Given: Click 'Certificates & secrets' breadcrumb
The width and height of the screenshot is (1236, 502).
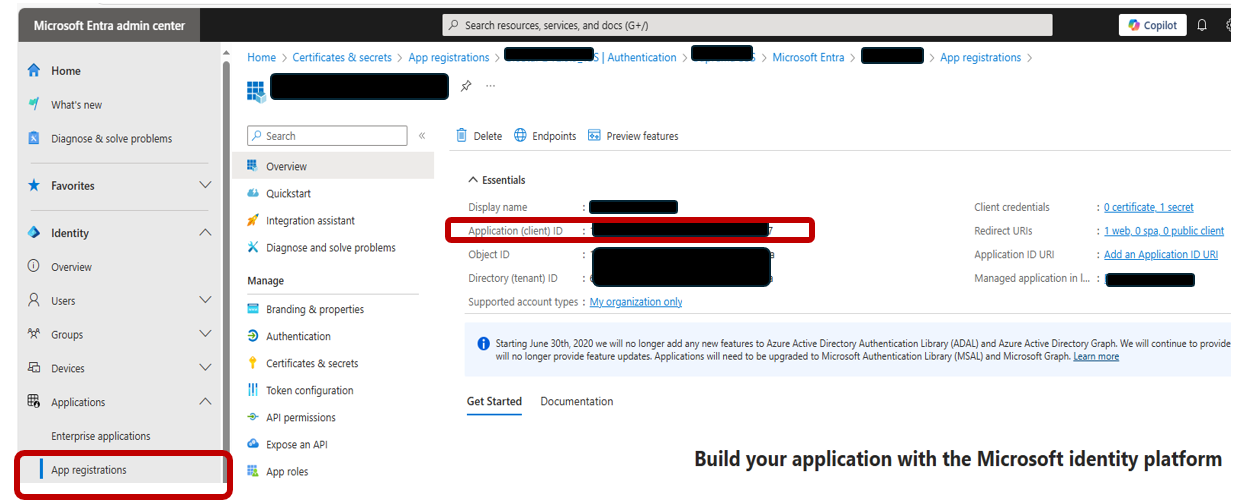Looking at the screenshot, I should click(x=342, y=58).
